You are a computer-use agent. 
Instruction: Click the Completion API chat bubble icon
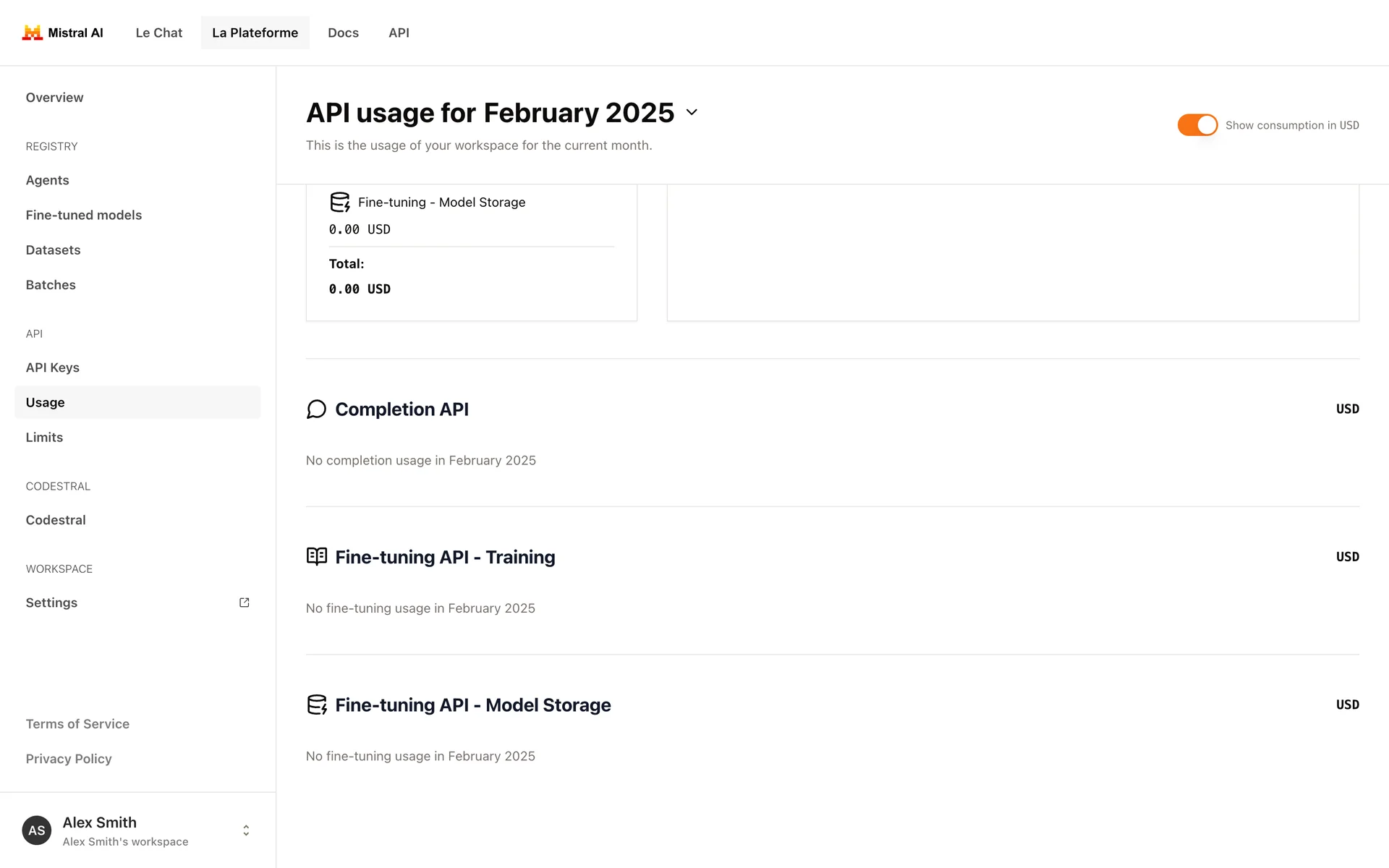[316, 409]
